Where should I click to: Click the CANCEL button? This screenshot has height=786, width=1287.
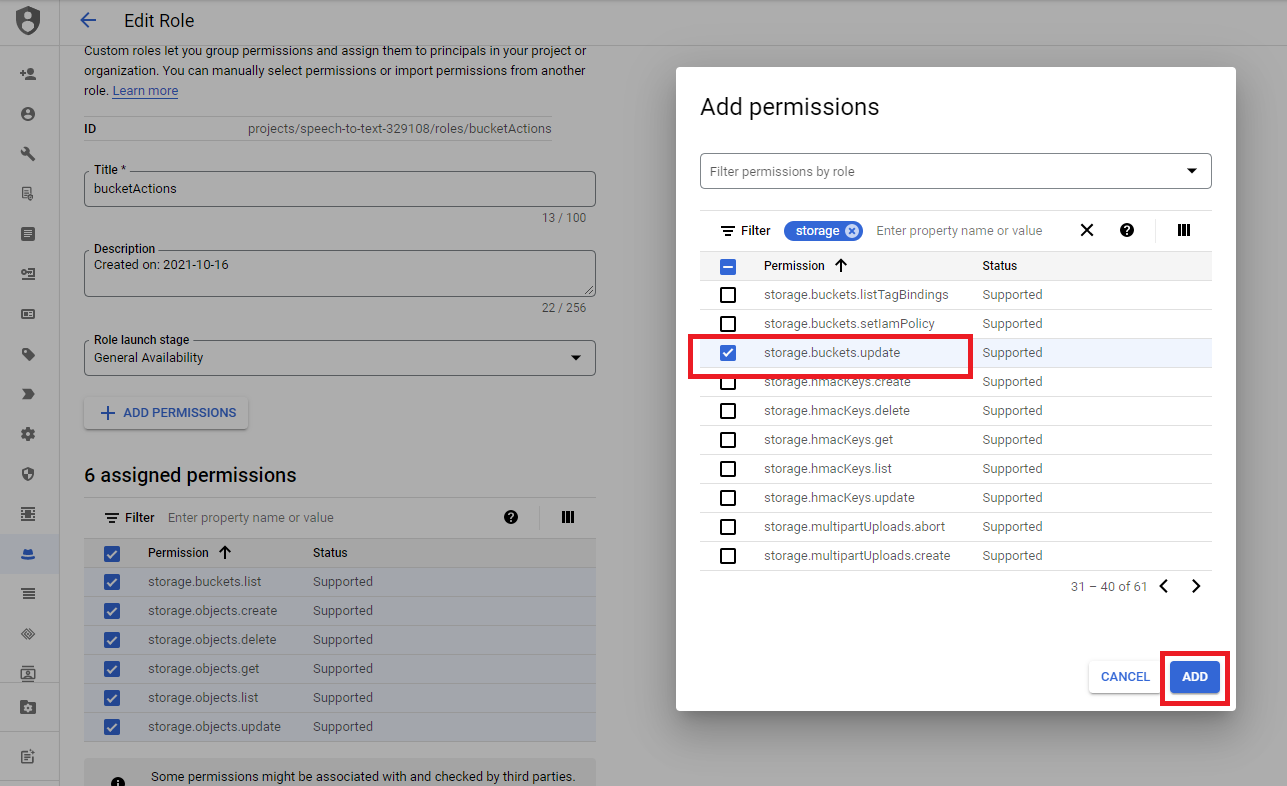(x=1125, y=677)
